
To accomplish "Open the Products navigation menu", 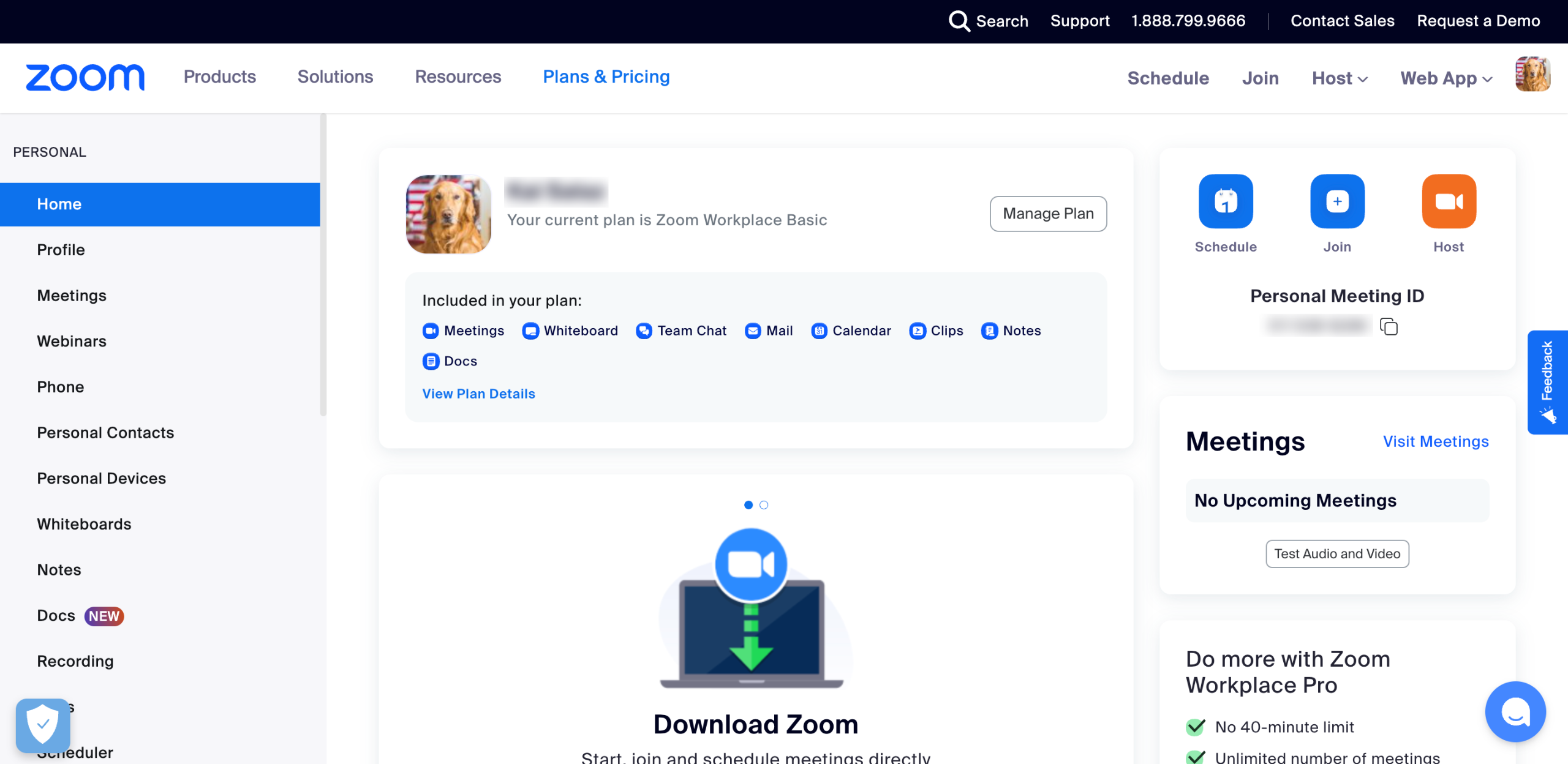I will (219, 77).
